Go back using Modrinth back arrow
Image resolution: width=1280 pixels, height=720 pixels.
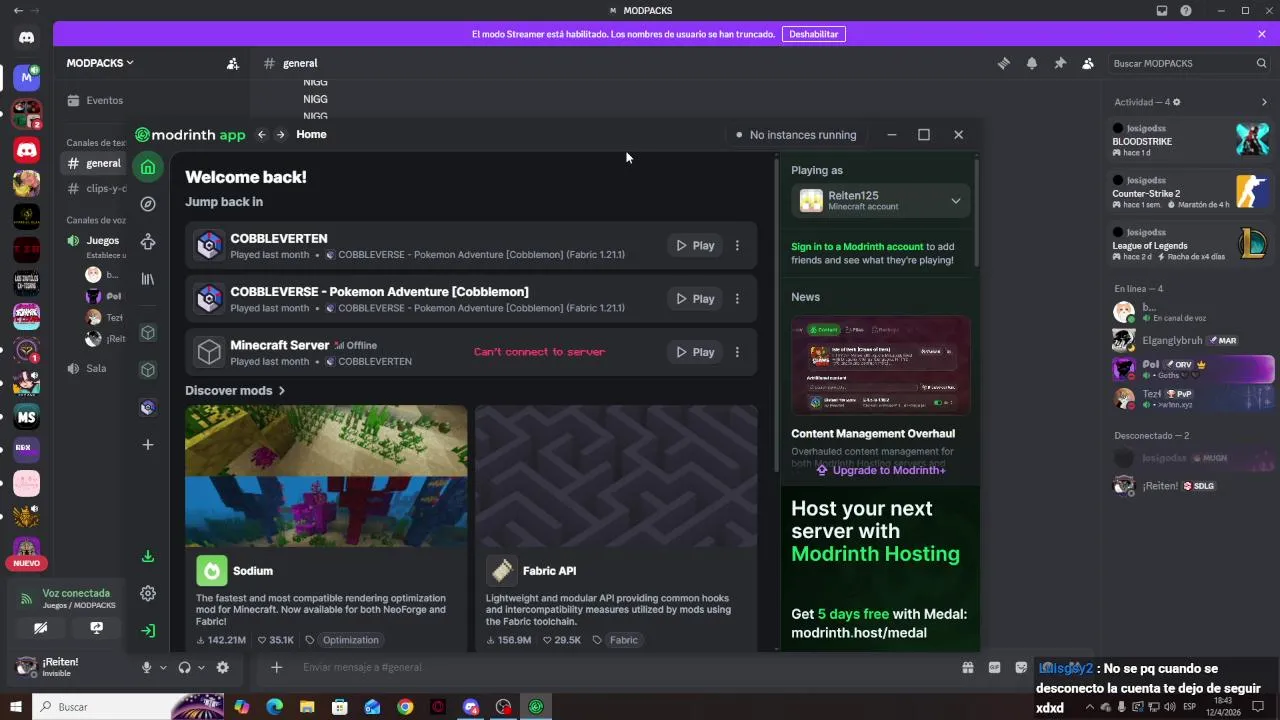[262, 135]
